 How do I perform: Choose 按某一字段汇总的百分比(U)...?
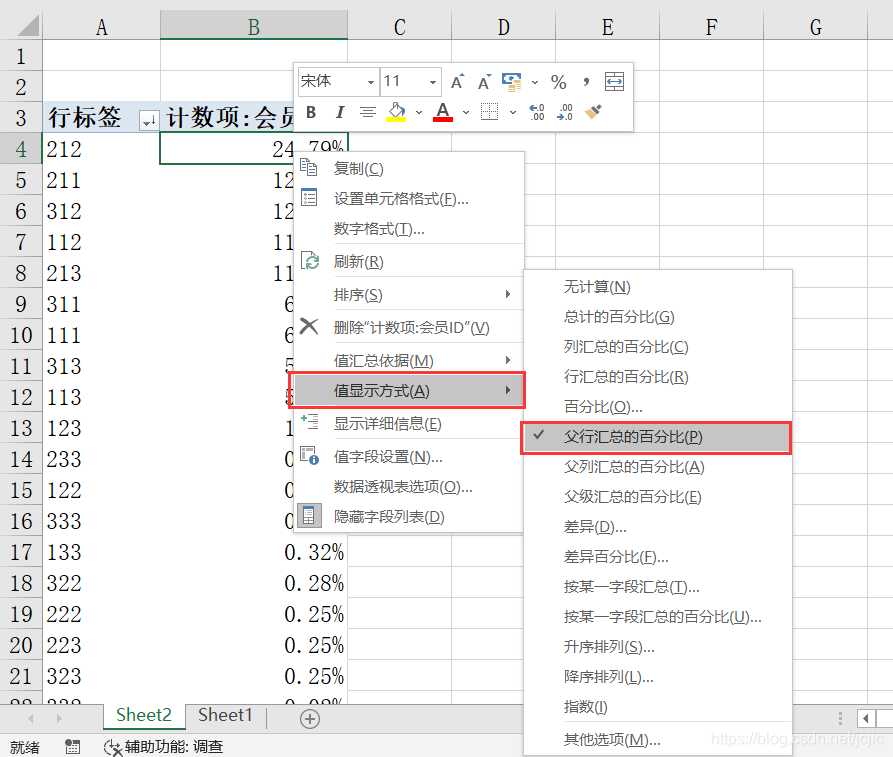click(x=657, y=617)
